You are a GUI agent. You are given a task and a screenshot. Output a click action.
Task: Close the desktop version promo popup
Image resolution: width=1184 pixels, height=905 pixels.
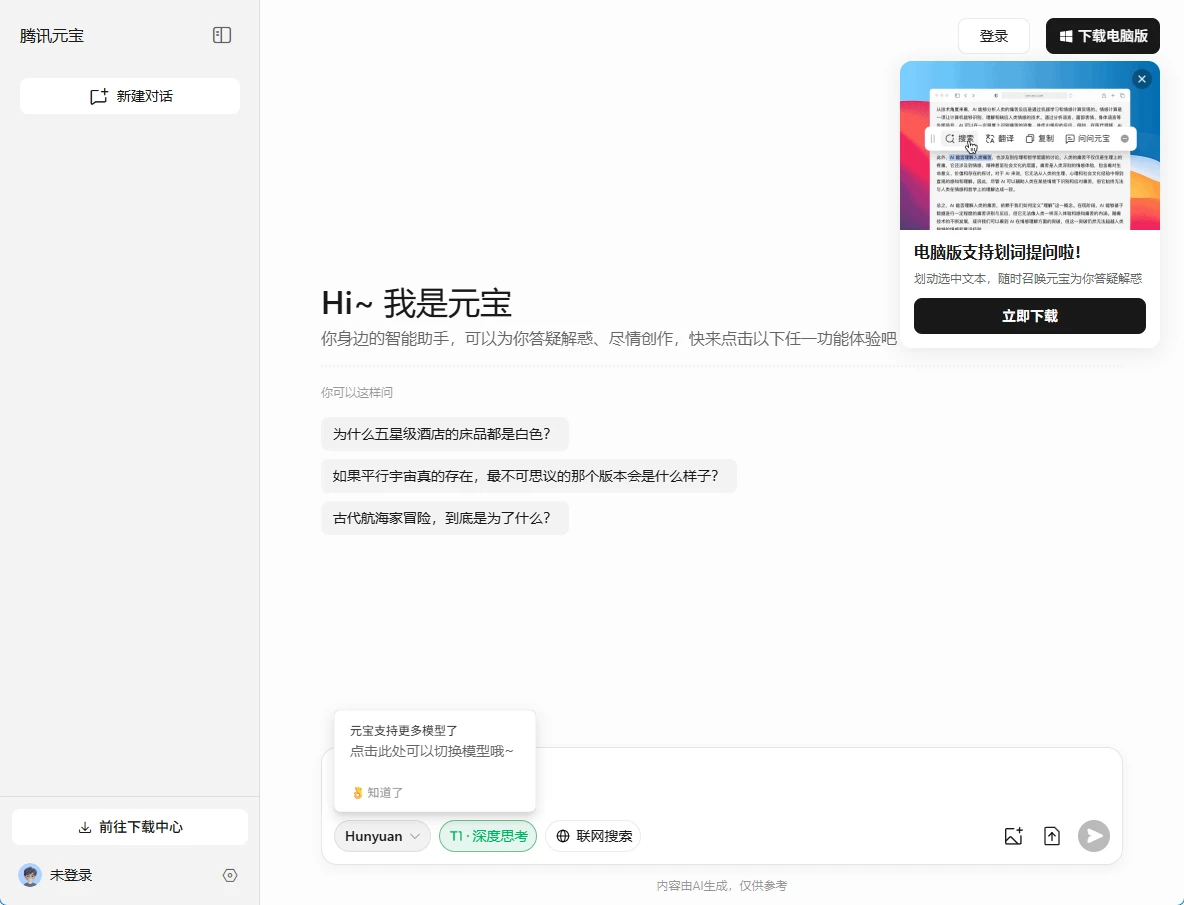coord(1142,79)
